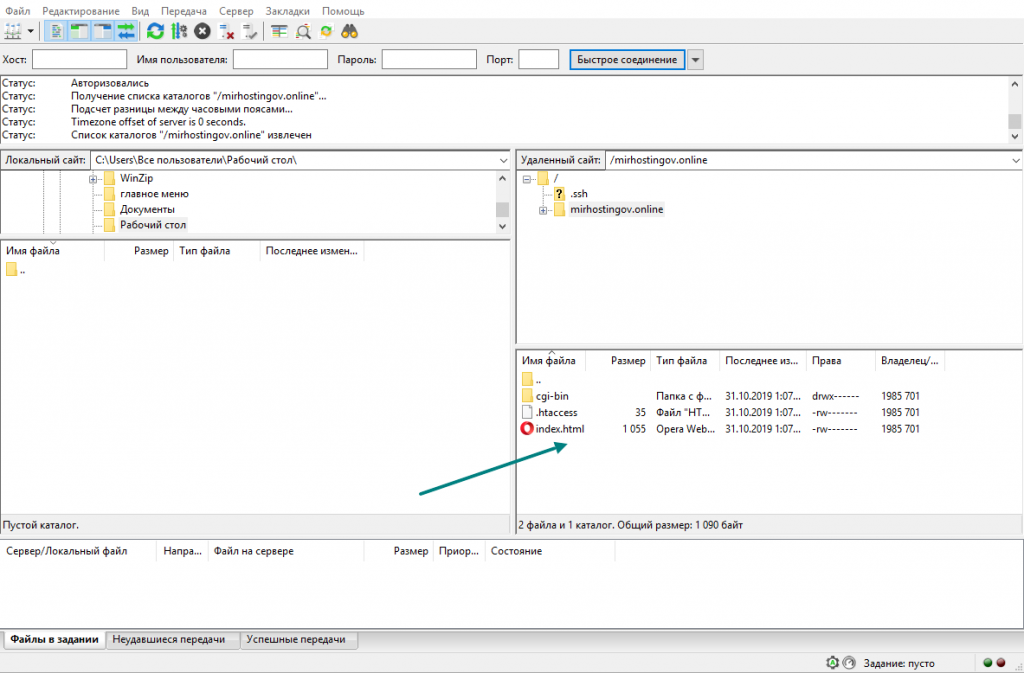Select Рабочий стол in the local tree
Viewport: 1024px width, 673px height.
pyautogui.click(x=153, y=225)
